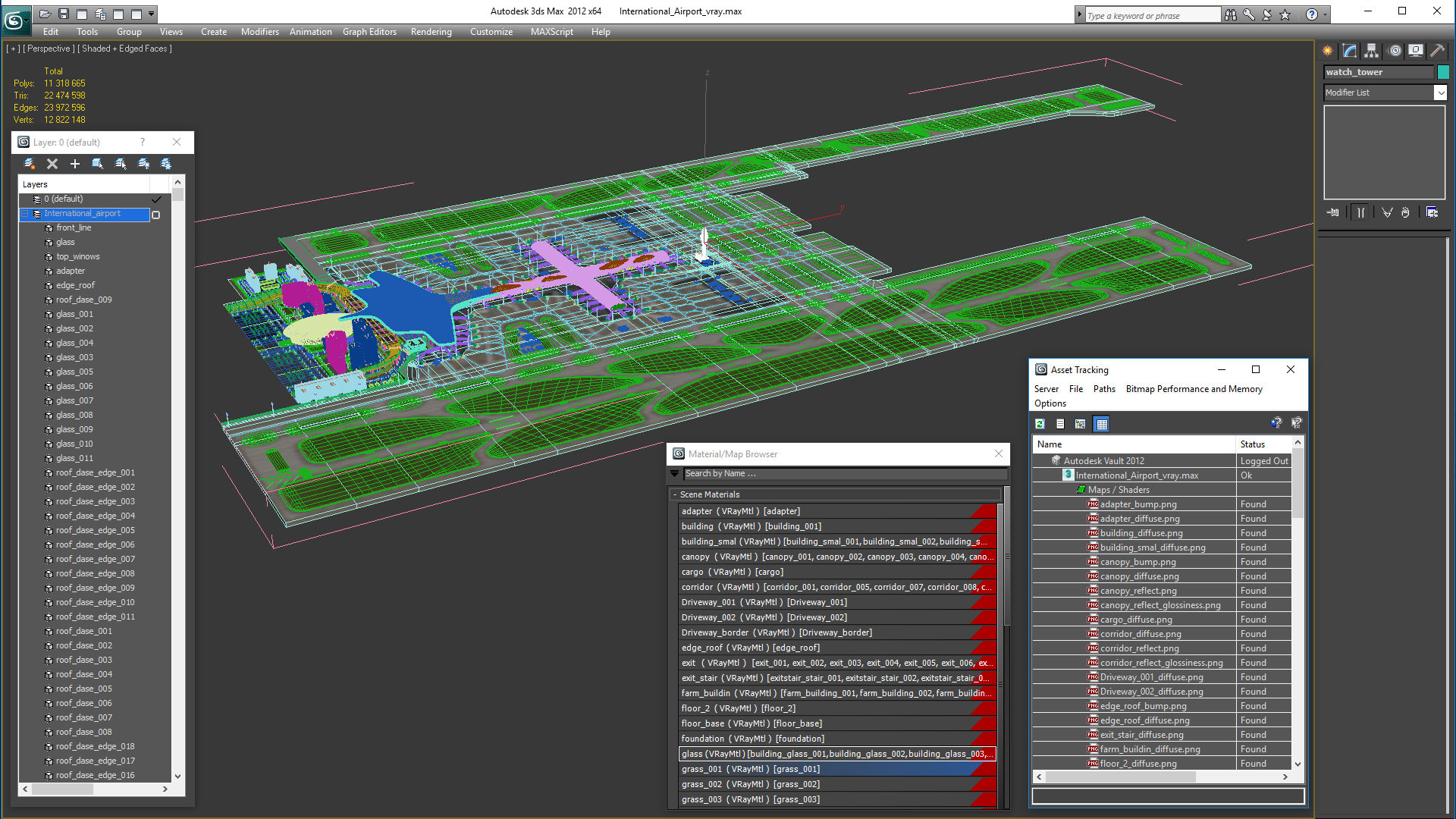Close the Material/Map Browser window

click(999, 453)
